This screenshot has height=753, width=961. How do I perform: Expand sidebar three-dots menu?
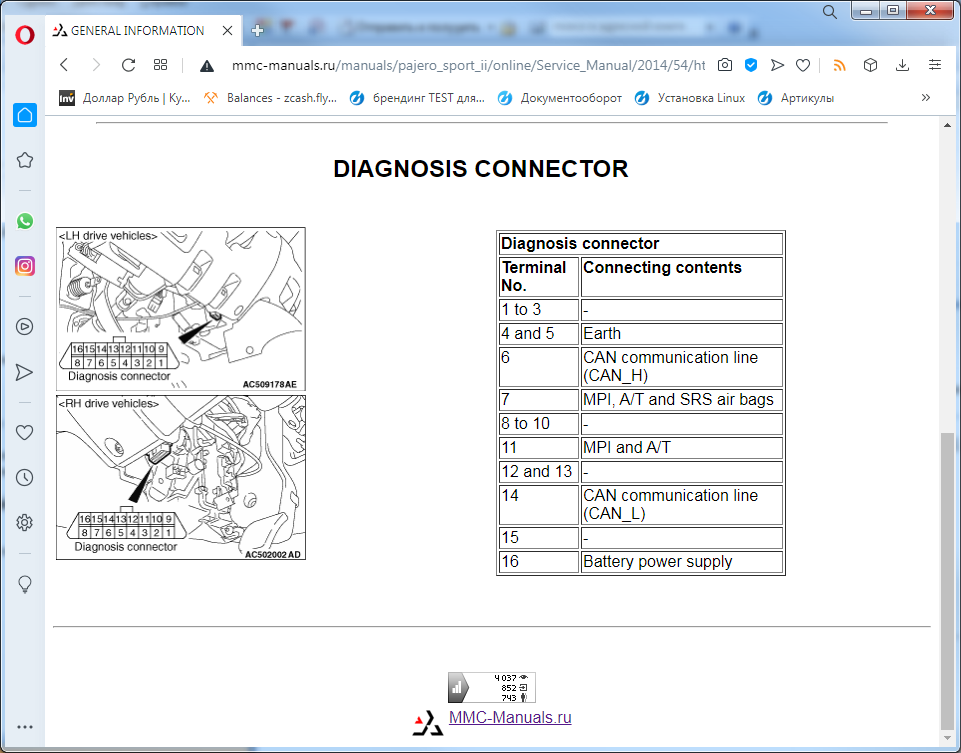[25, 727]
